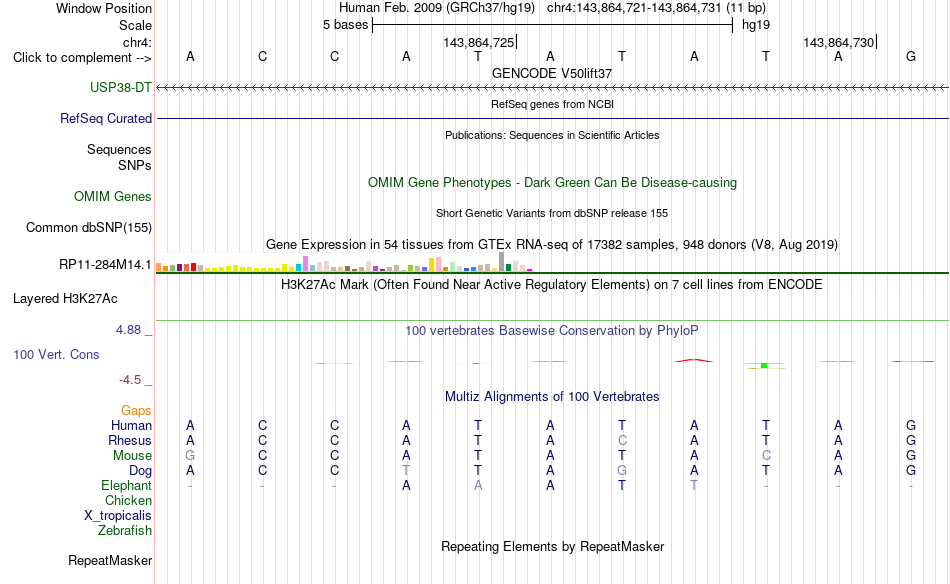Click the Scale label
The image size is (950, 584).
point(135,25)
